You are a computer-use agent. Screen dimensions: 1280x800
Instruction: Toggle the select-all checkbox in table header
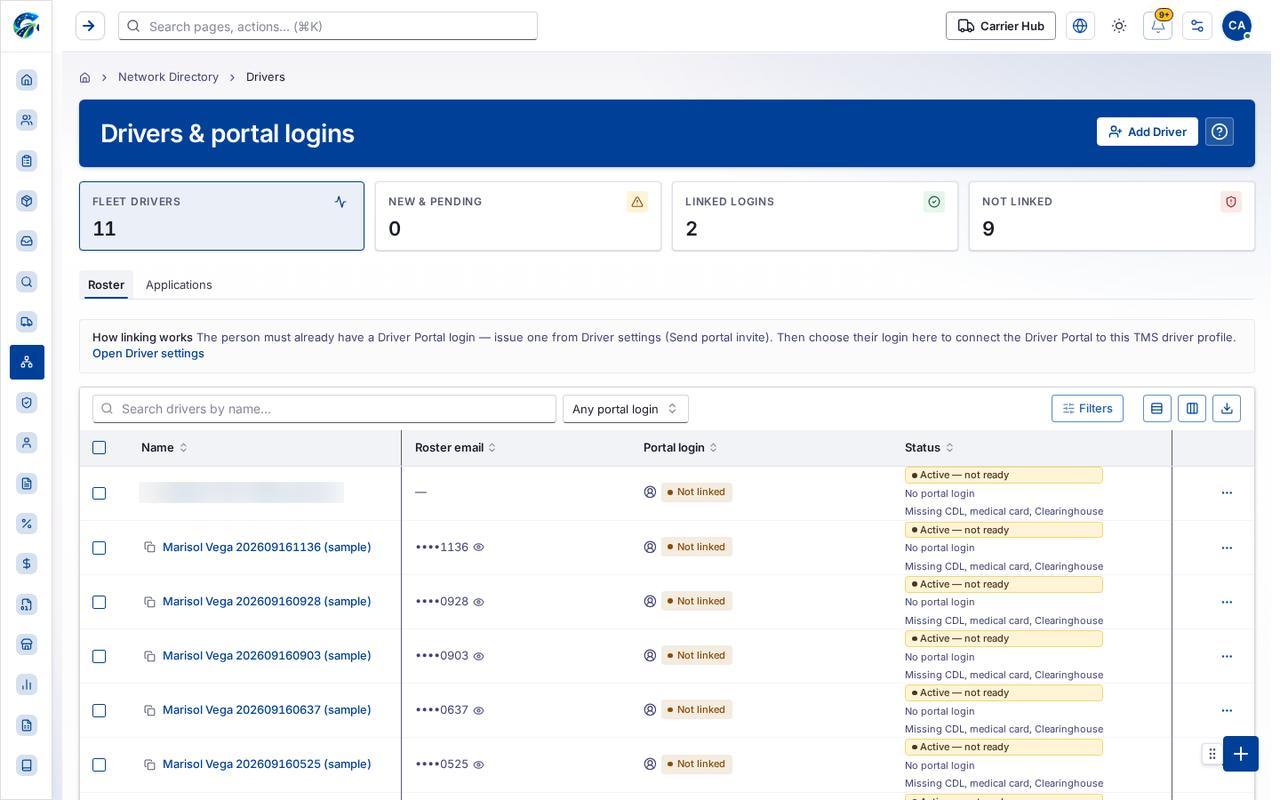click(x=99, y=448)
